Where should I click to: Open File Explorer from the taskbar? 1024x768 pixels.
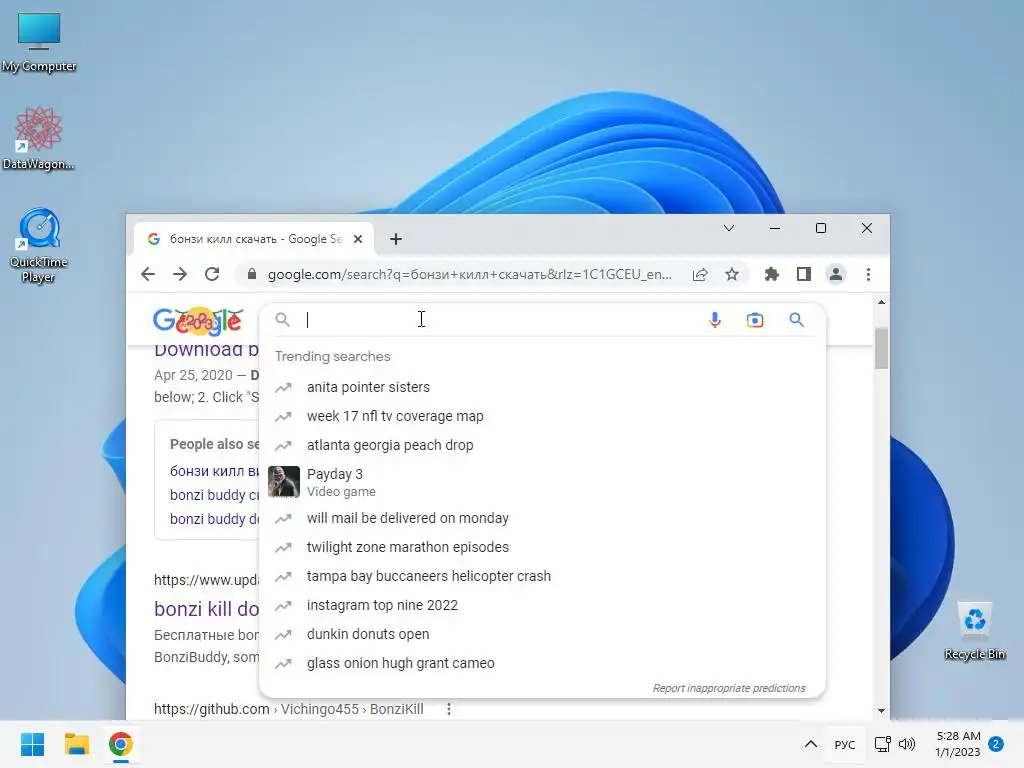pos(76,744)
